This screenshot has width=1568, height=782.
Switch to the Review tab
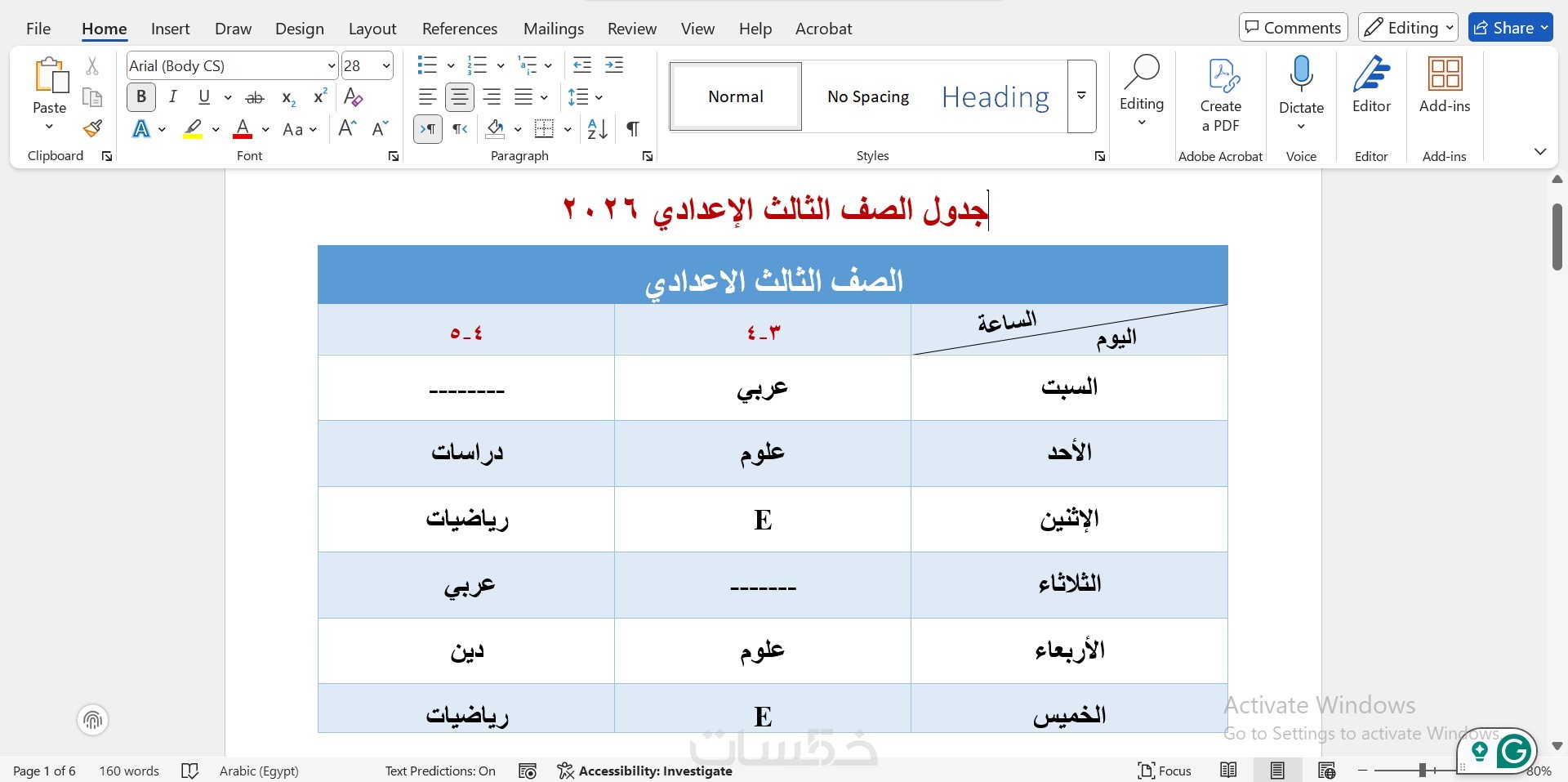pyautogui.click(x=632, y=29)
